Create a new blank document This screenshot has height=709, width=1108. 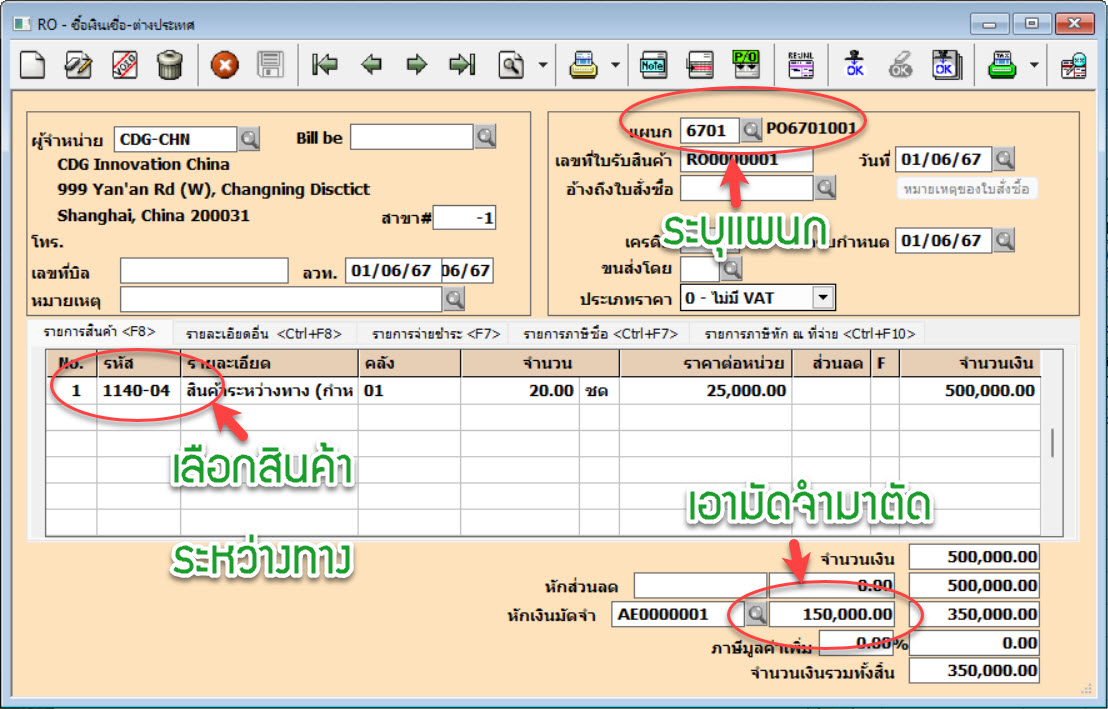tap(33, 65)
